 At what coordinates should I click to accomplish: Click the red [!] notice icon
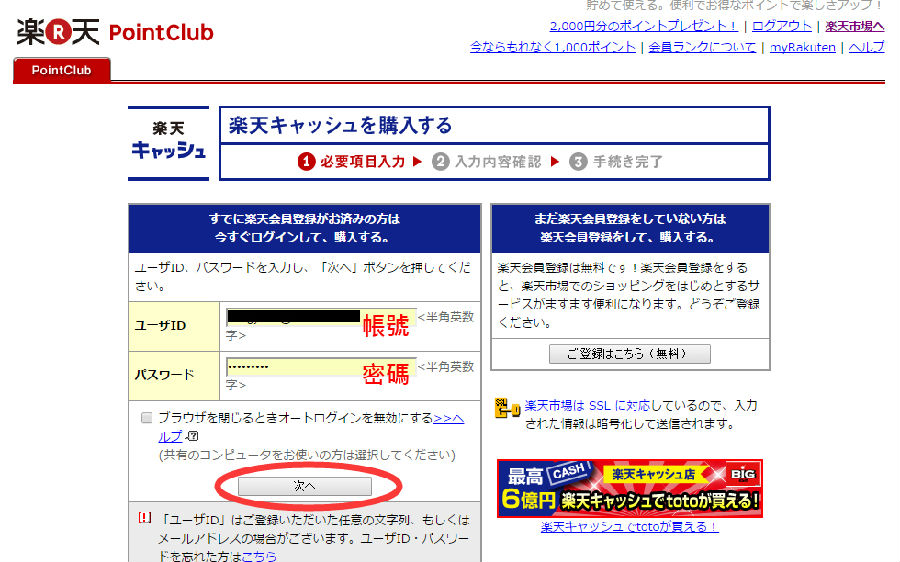click(x=145, y=518)
